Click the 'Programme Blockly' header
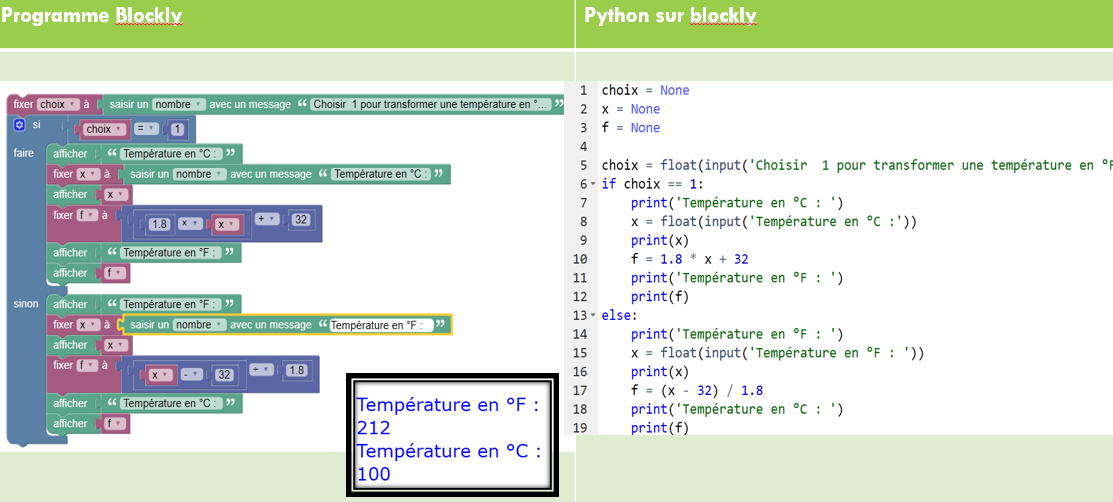The height and width of the screenshot is (502, 1113). [x=92, y=15]
